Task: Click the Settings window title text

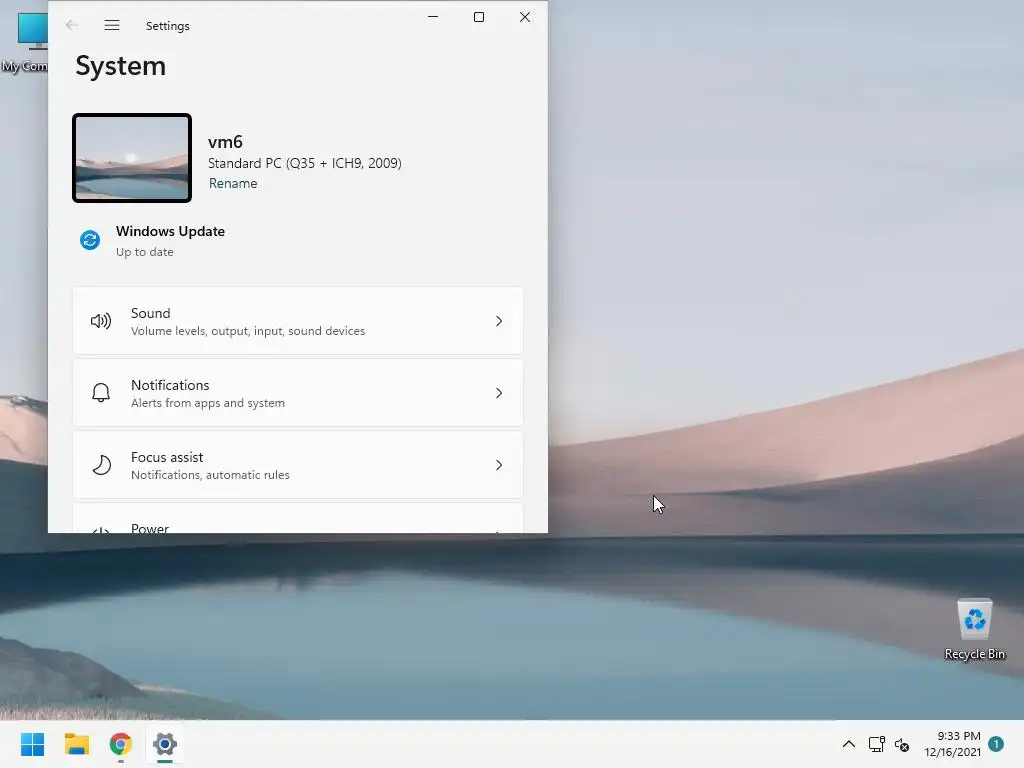Action: pos(168,25)
